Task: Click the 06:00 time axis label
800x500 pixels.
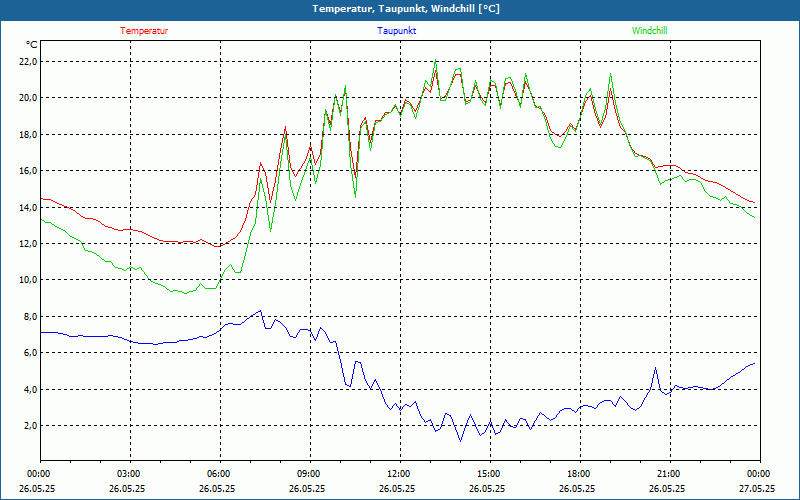Action: point(220,474)
